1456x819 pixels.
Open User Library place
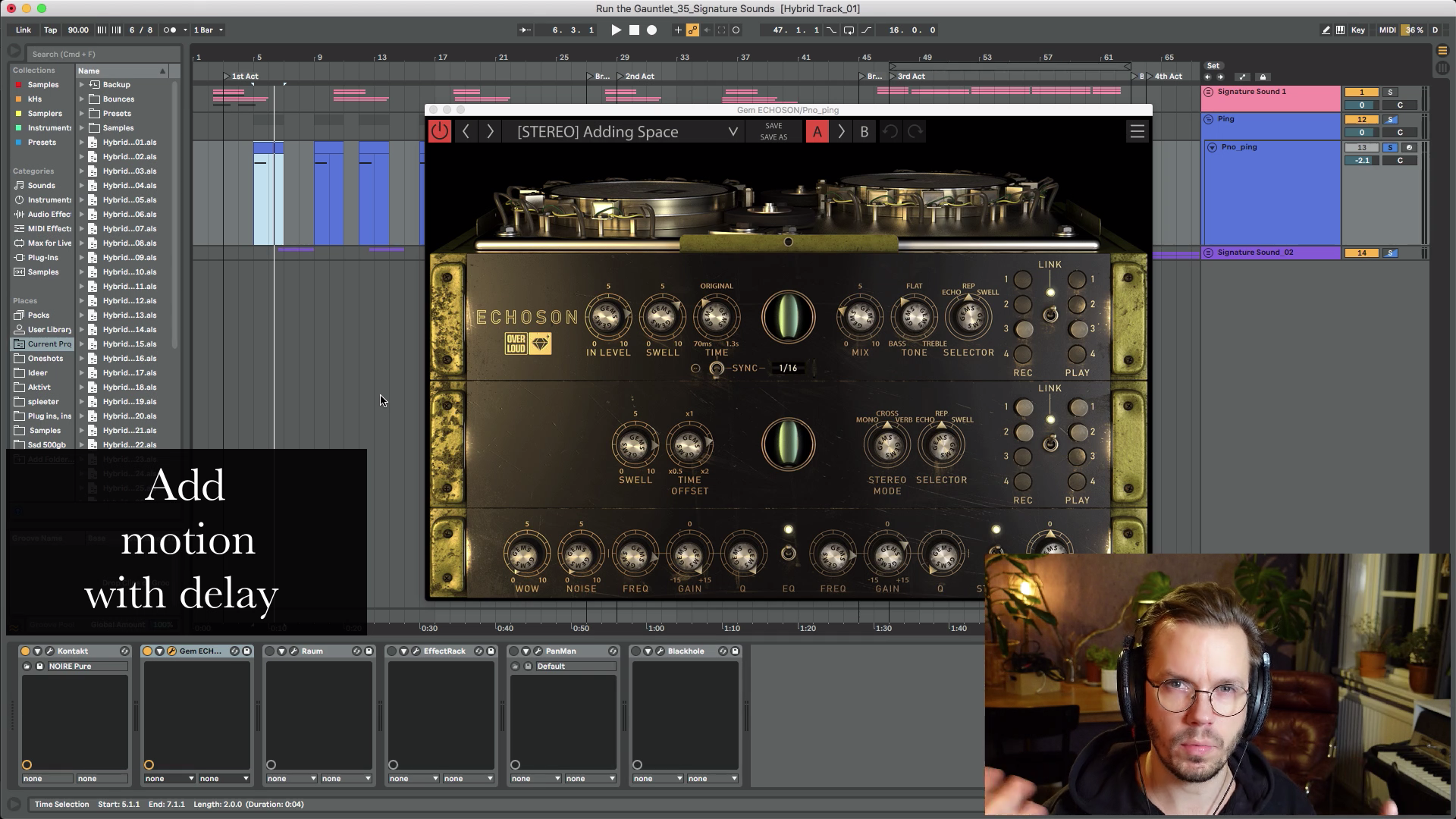(42, 330)
